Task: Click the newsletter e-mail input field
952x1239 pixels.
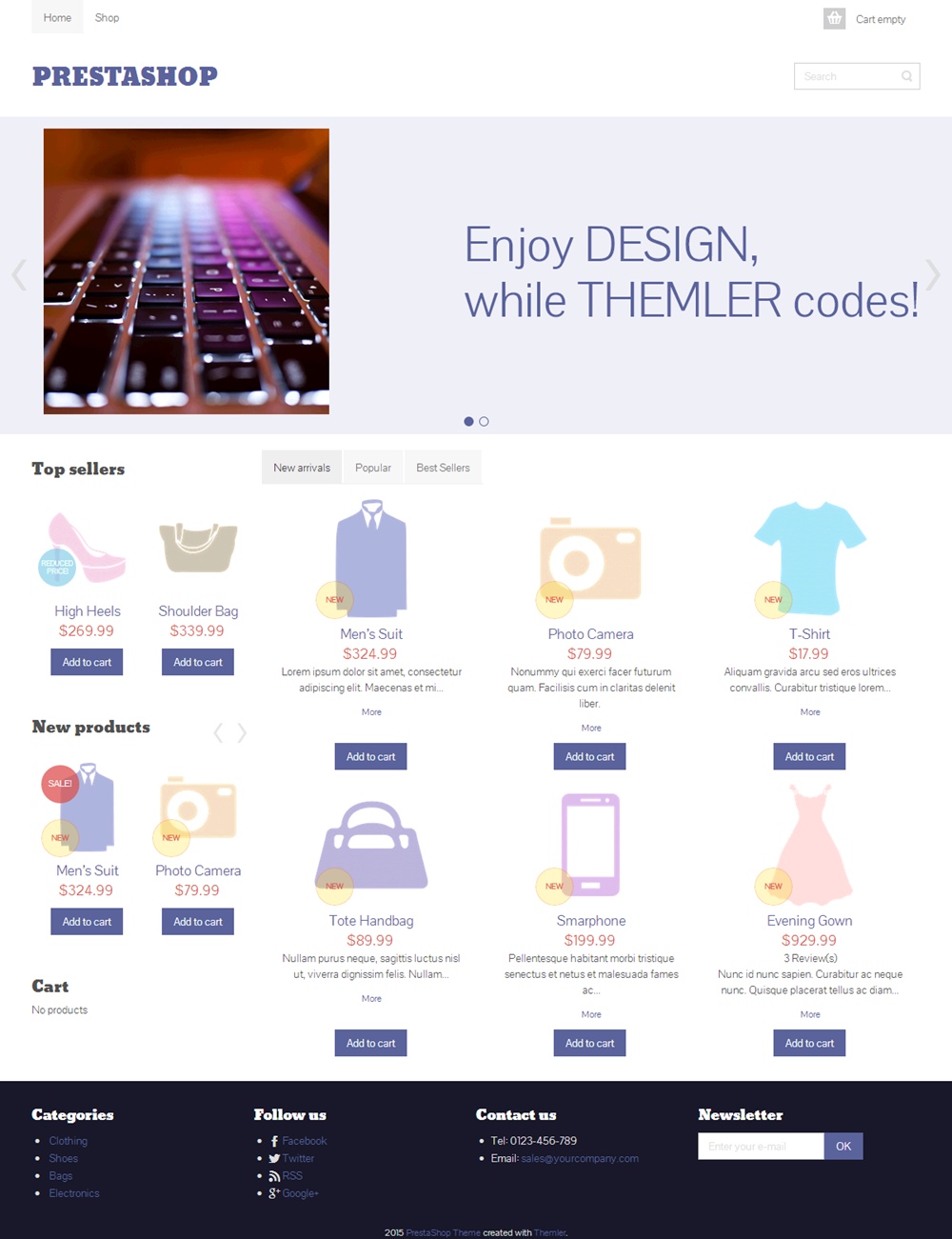Action: coord(761,1146)
